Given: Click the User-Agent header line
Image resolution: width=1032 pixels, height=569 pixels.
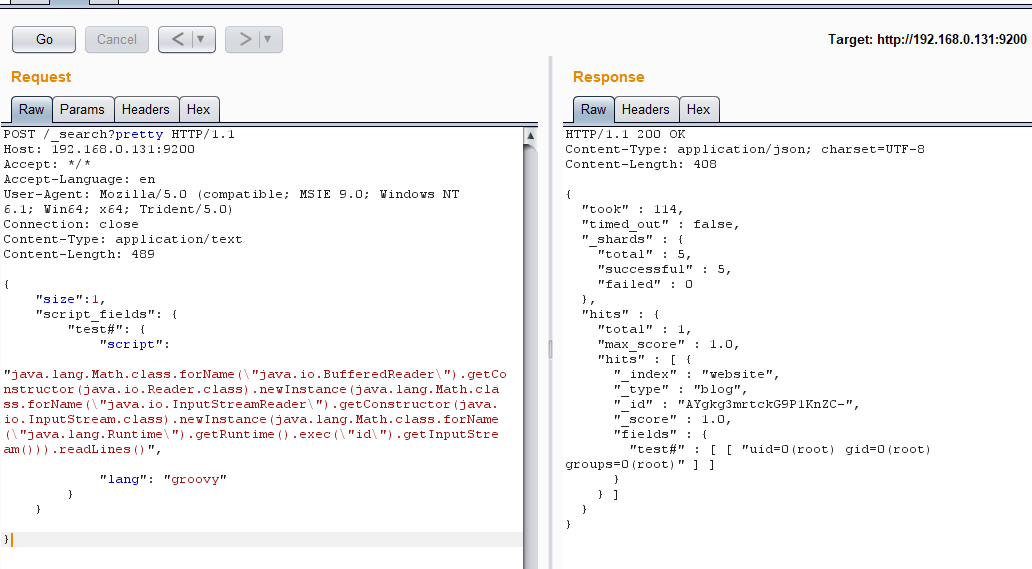Looking at the screenshot, I should click(x=232, y=202).
